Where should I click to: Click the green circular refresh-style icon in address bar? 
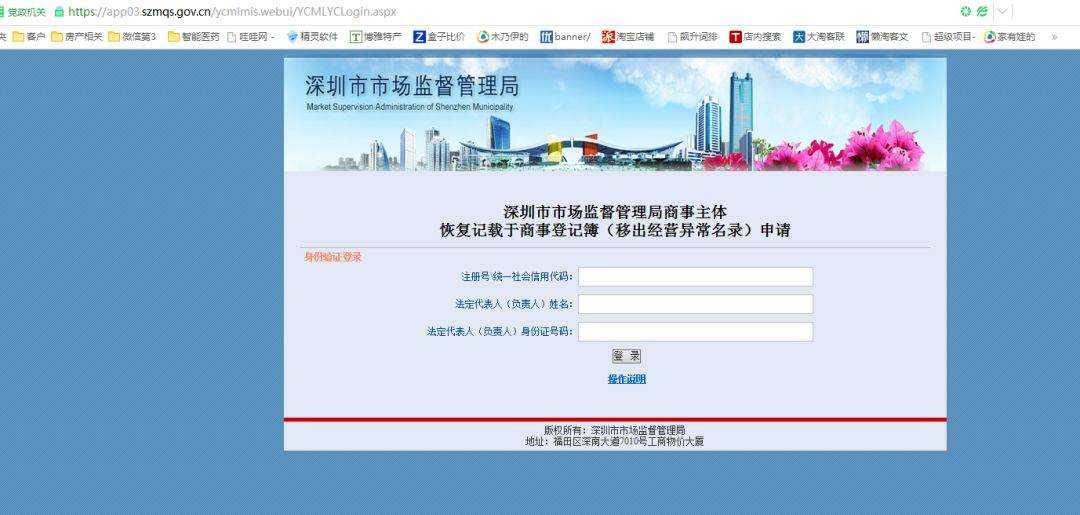(x=966, y=12)
